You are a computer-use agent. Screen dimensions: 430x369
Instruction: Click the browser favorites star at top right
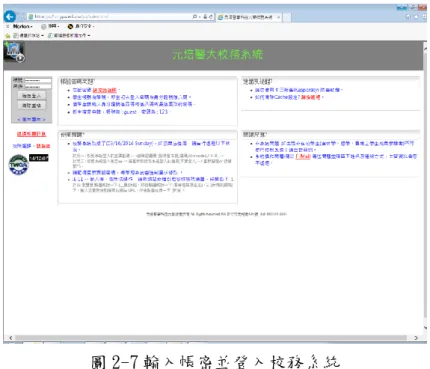coord(416,17)
